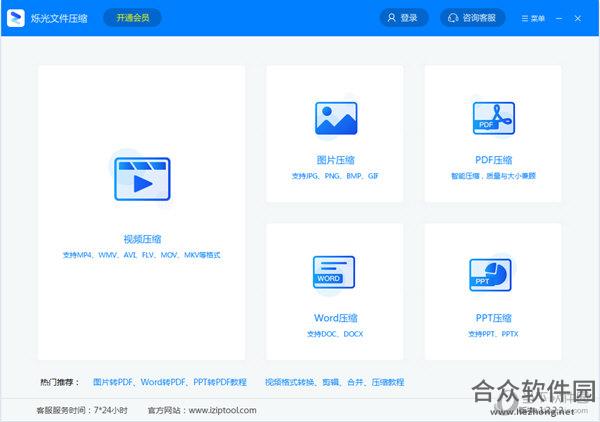
Task: Close the compression app window
Action: [578, 18]
